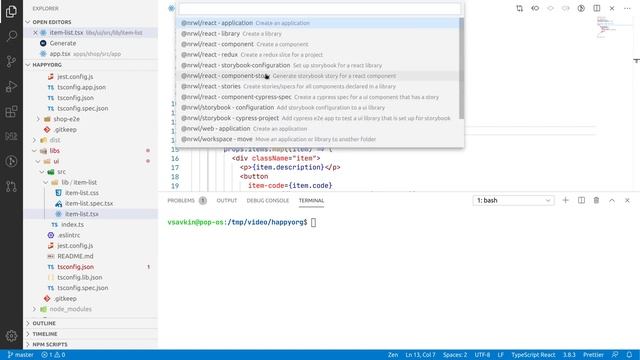
Task: Click the compare changes icon in editor toolbar
Action: coord(520,8)
